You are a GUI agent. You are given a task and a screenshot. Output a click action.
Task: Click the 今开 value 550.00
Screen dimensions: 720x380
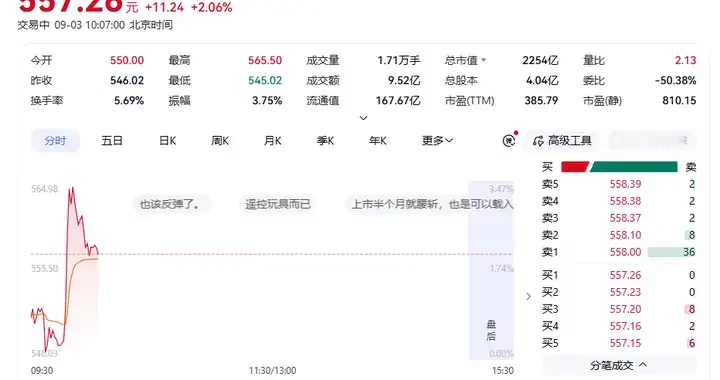[127, 60]
